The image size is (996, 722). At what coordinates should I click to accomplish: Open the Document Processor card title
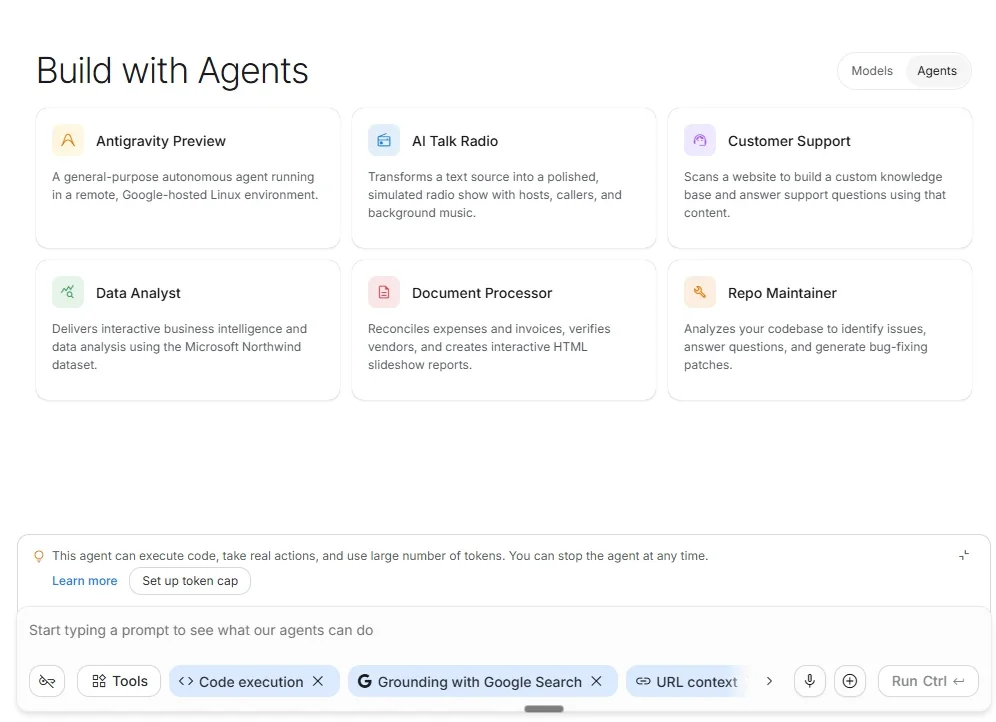[482, 293]
